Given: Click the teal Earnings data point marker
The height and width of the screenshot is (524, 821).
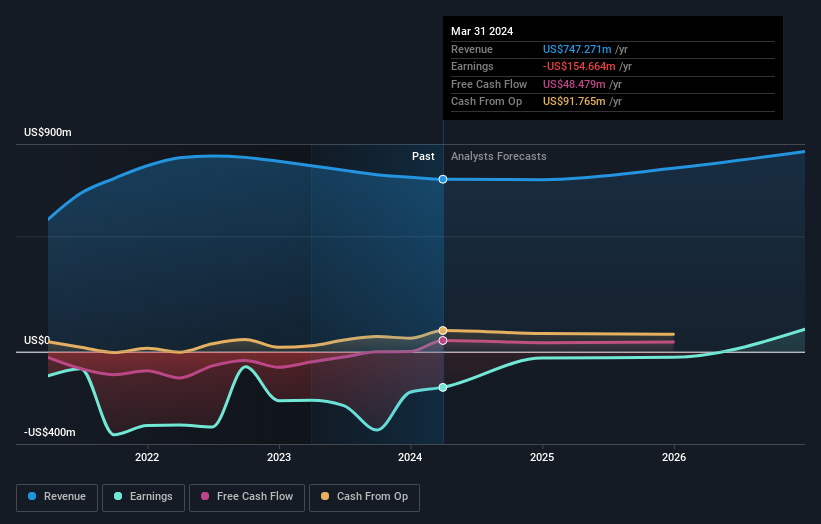Looking at the screenshot, I should pyautogui.click(x=443, y=387).
